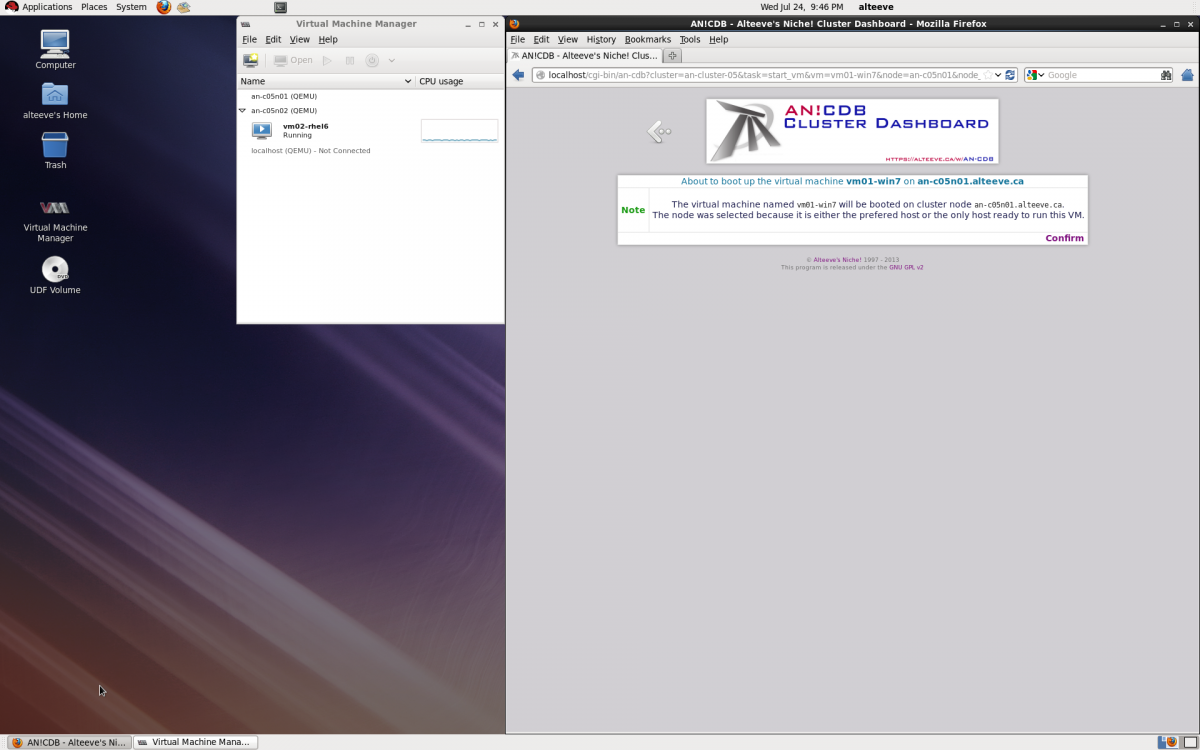
Task: Open the Bookmarks menu in Firefox
Action: [x=647, y=40]
